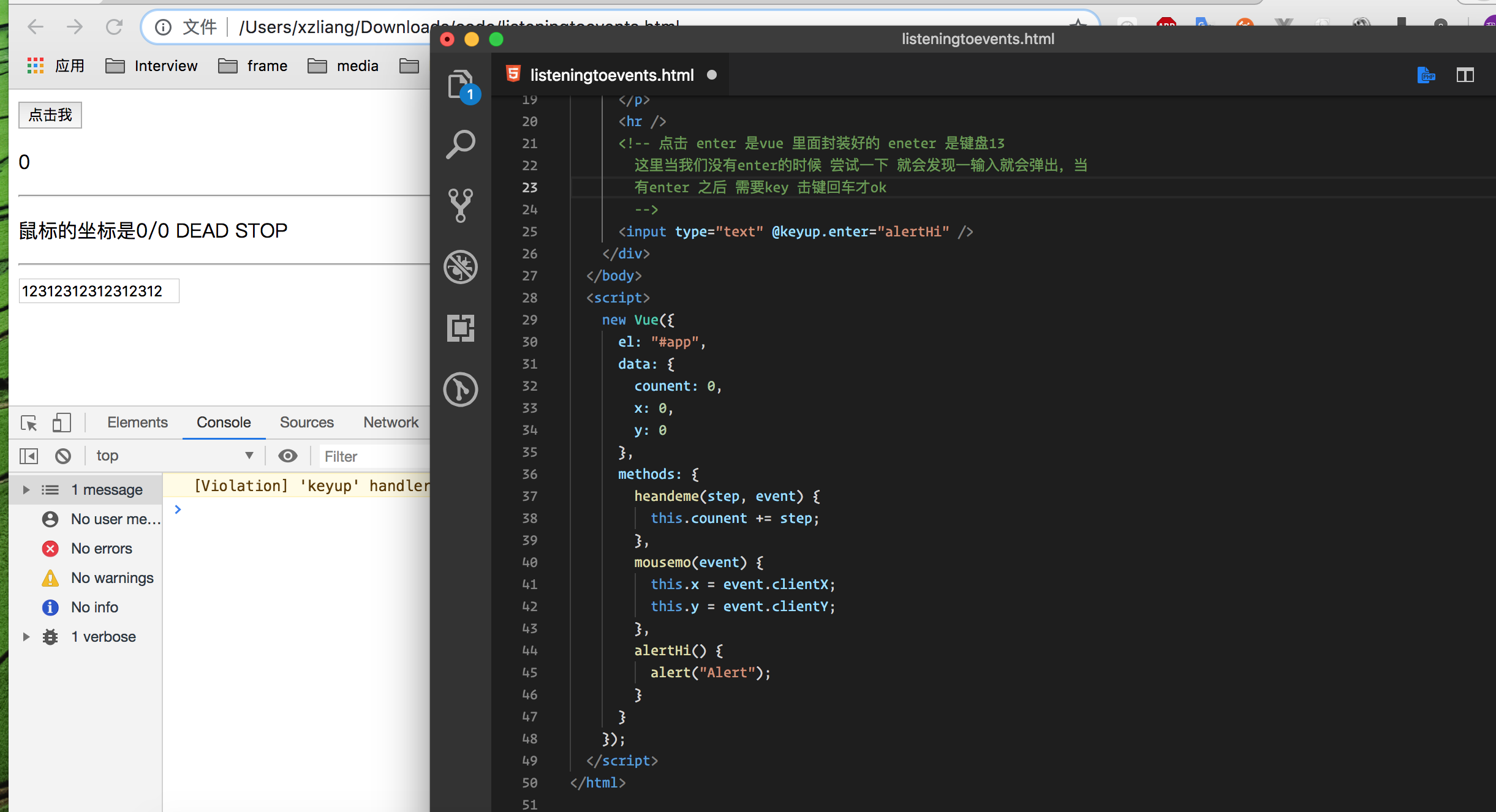Switch to the Elements tab

(137, 423)
